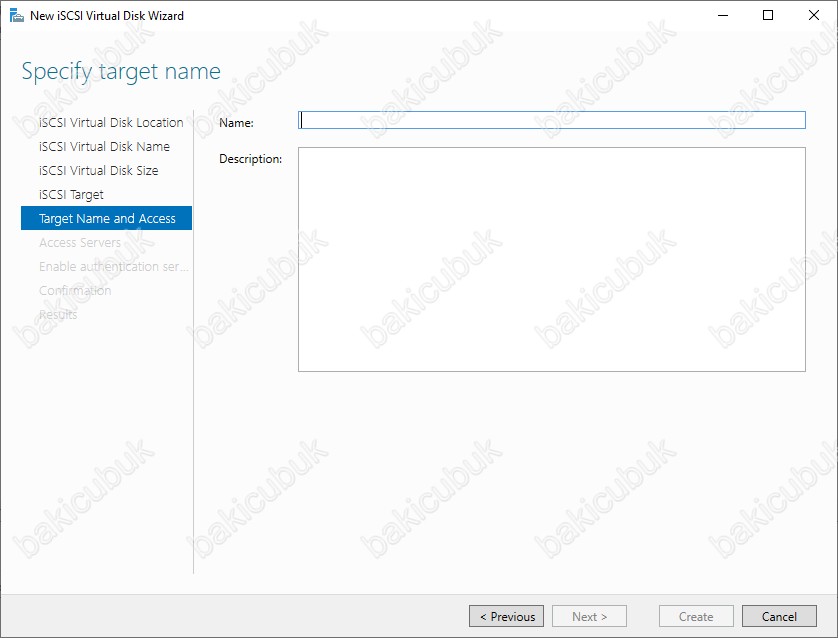Select the iSCSI Virtual Disk Size step

coord(98,170)
